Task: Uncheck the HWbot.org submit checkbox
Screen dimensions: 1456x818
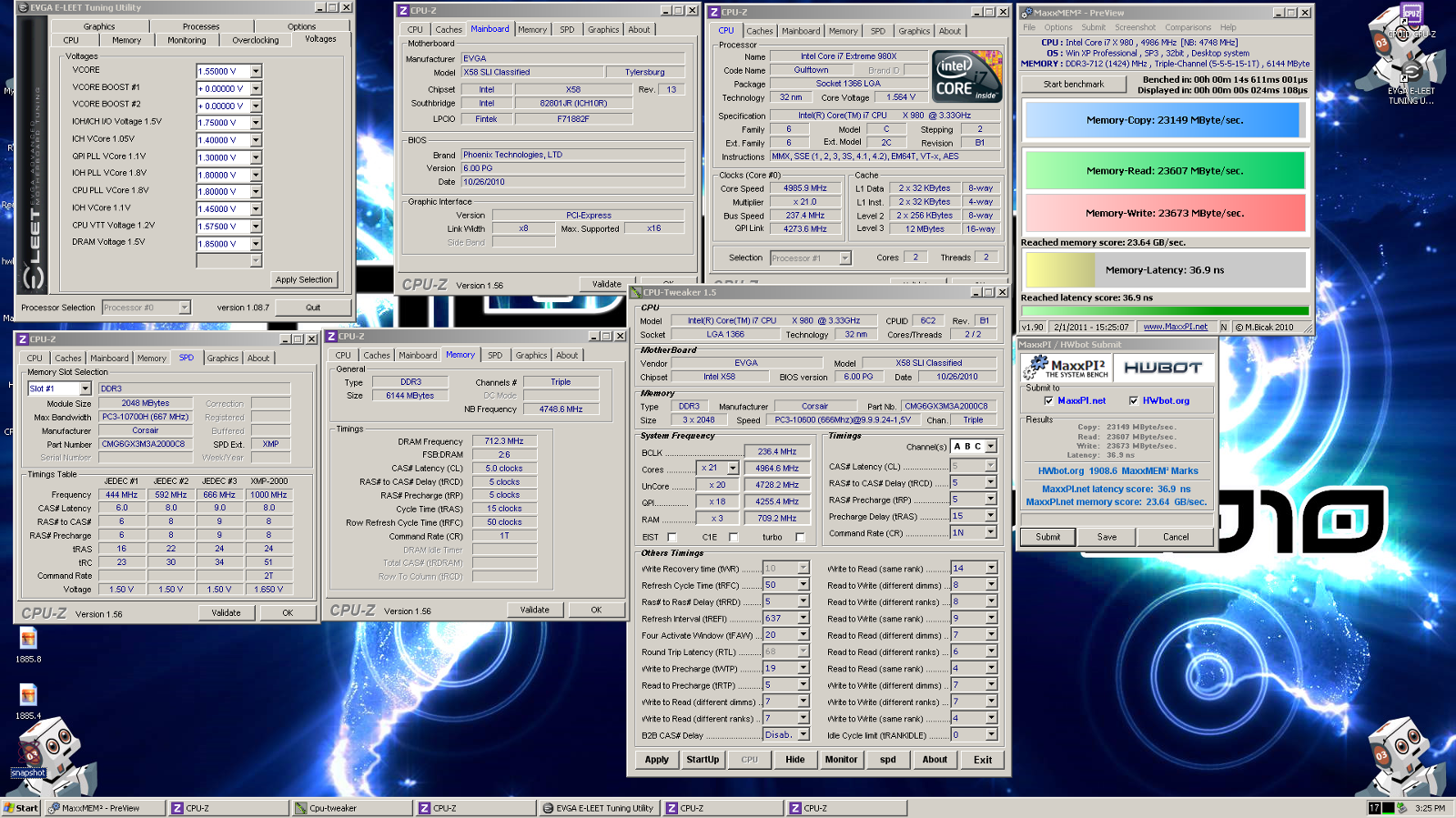Action: point(1133,400)
